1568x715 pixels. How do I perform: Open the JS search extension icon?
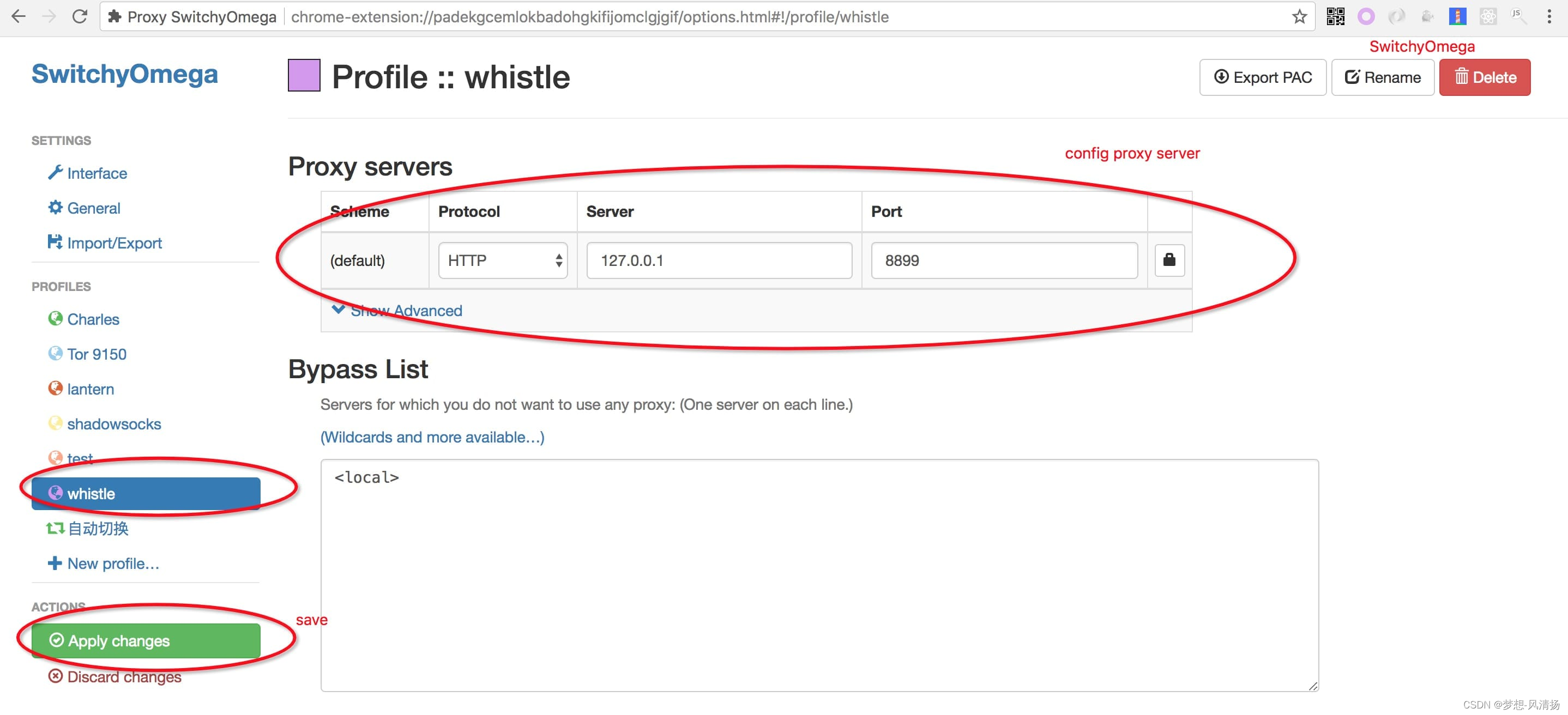coord(1518,16)
